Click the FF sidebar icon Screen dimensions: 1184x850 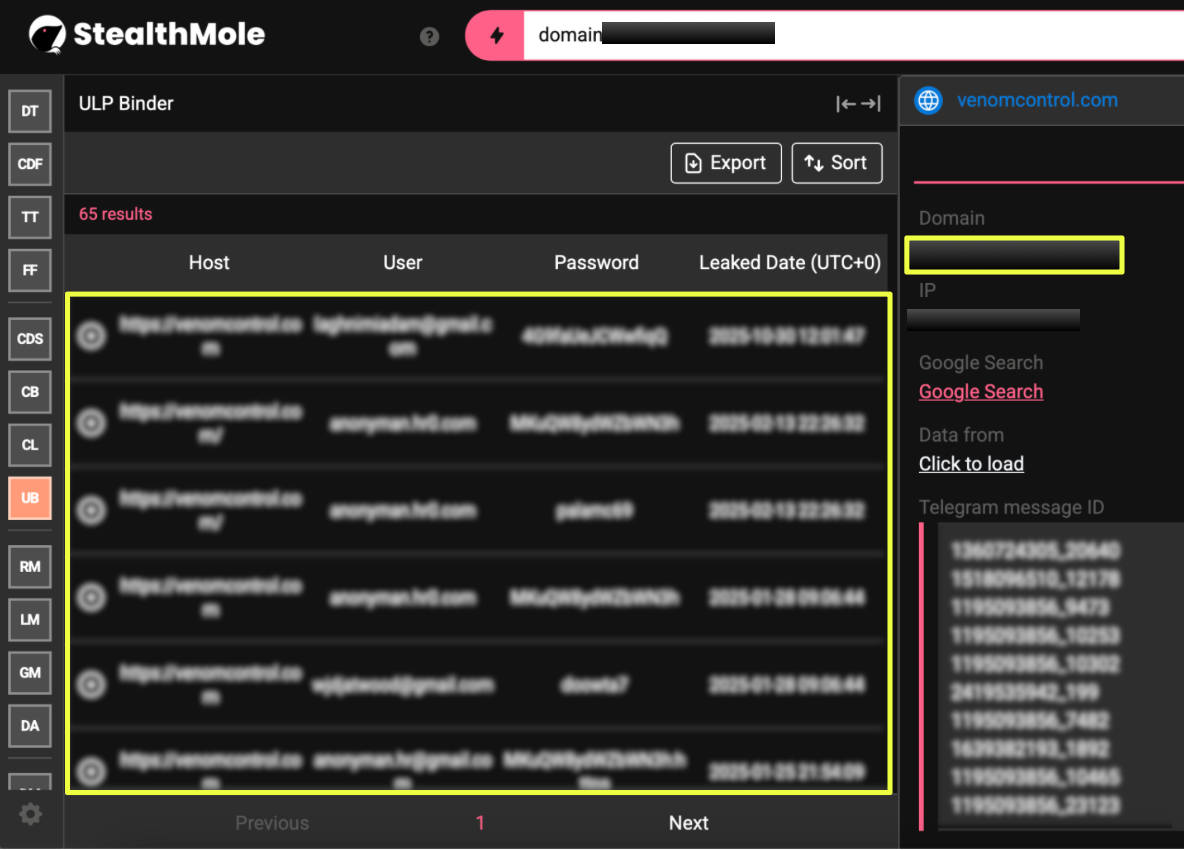(x=30, y=270)
